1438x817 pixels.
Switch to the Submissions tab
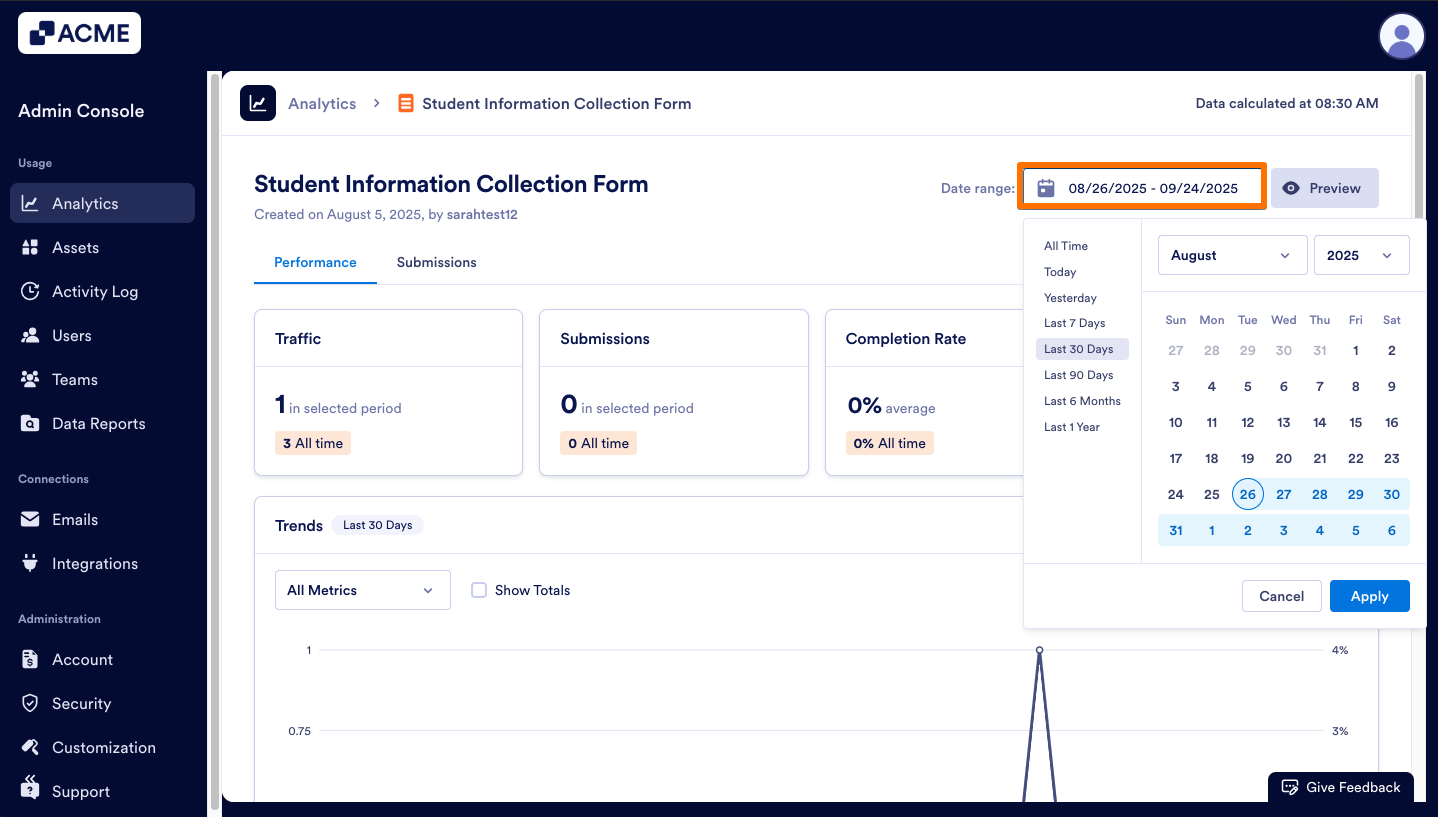[436, 262]
